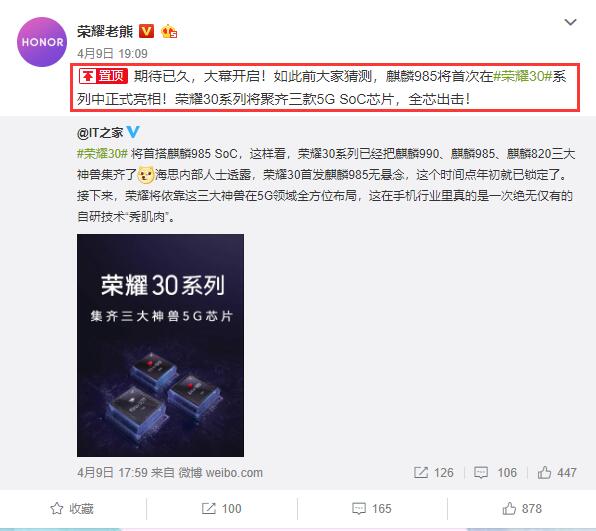Click the red 置顶 pinned badge

(103, 76)
